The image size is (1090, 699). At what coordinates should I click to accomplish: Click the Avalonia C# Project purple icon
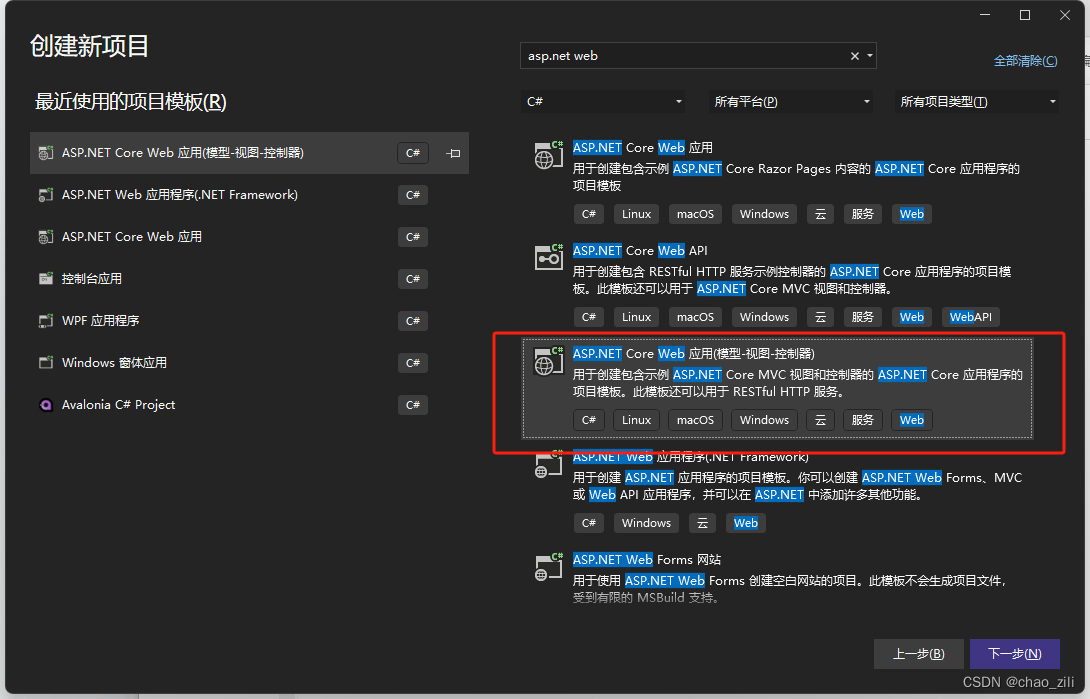coord(46,405)
